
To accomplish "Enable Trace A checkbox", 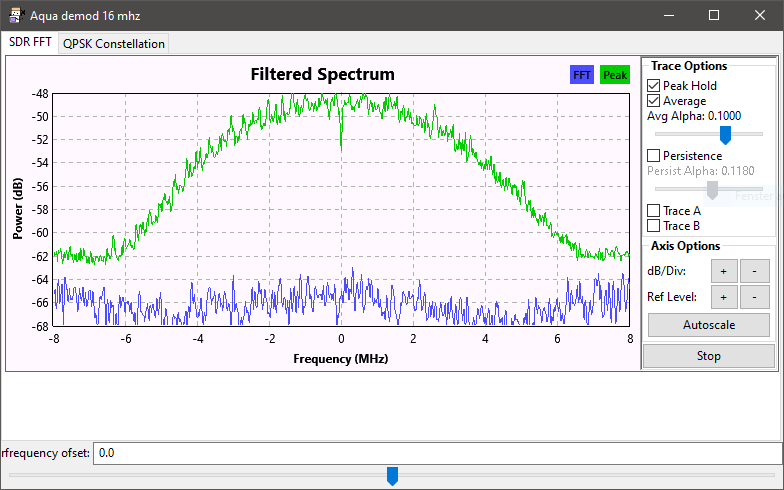I will pyautogui.click(x=654, y=211).
